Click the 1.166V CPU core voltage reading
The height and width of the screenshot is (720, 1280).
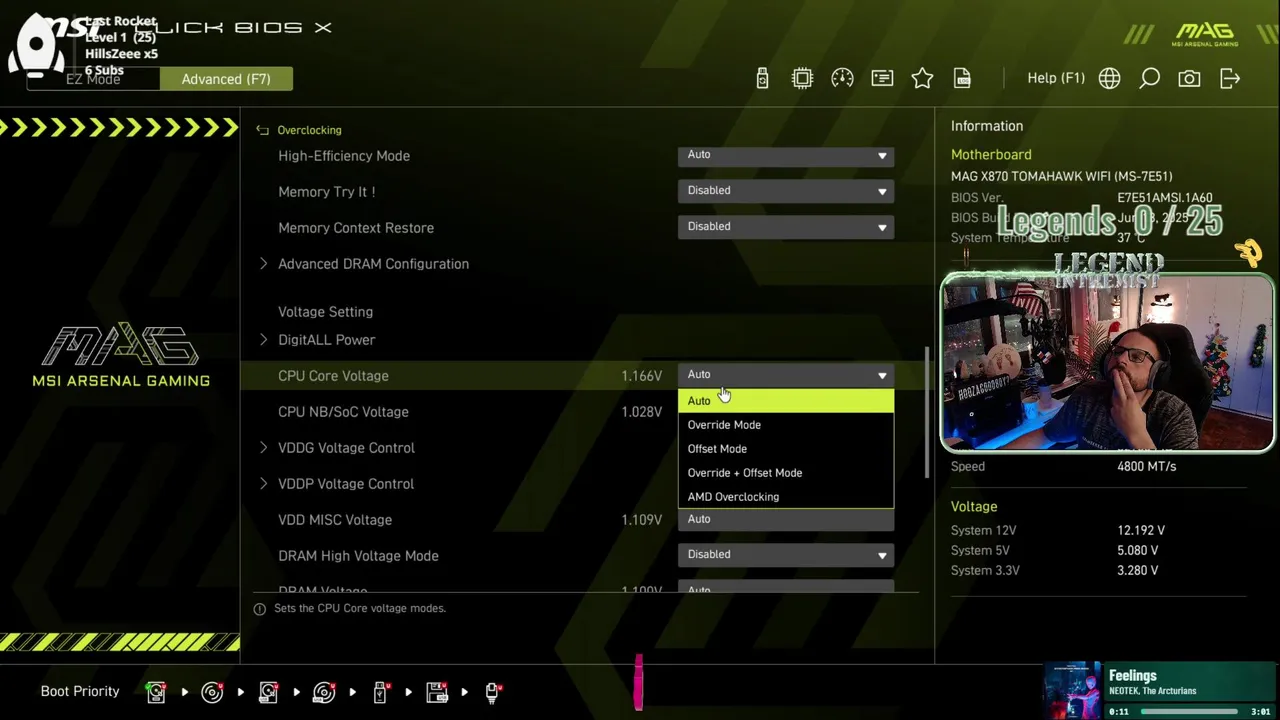641,376
